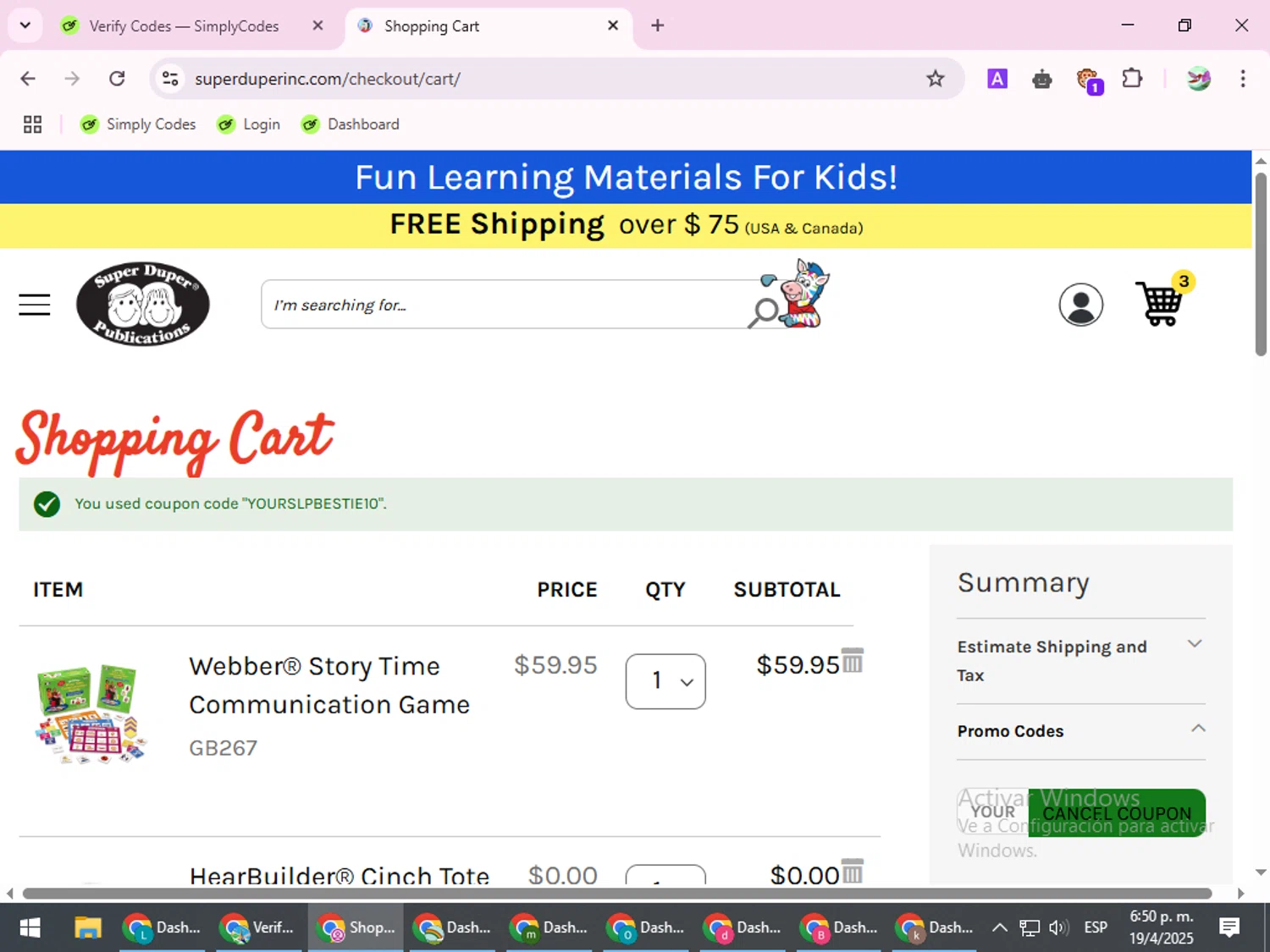Open Webber Story Time Communication Game link
The image size is (1270, 952).
(x=329, y=685)
